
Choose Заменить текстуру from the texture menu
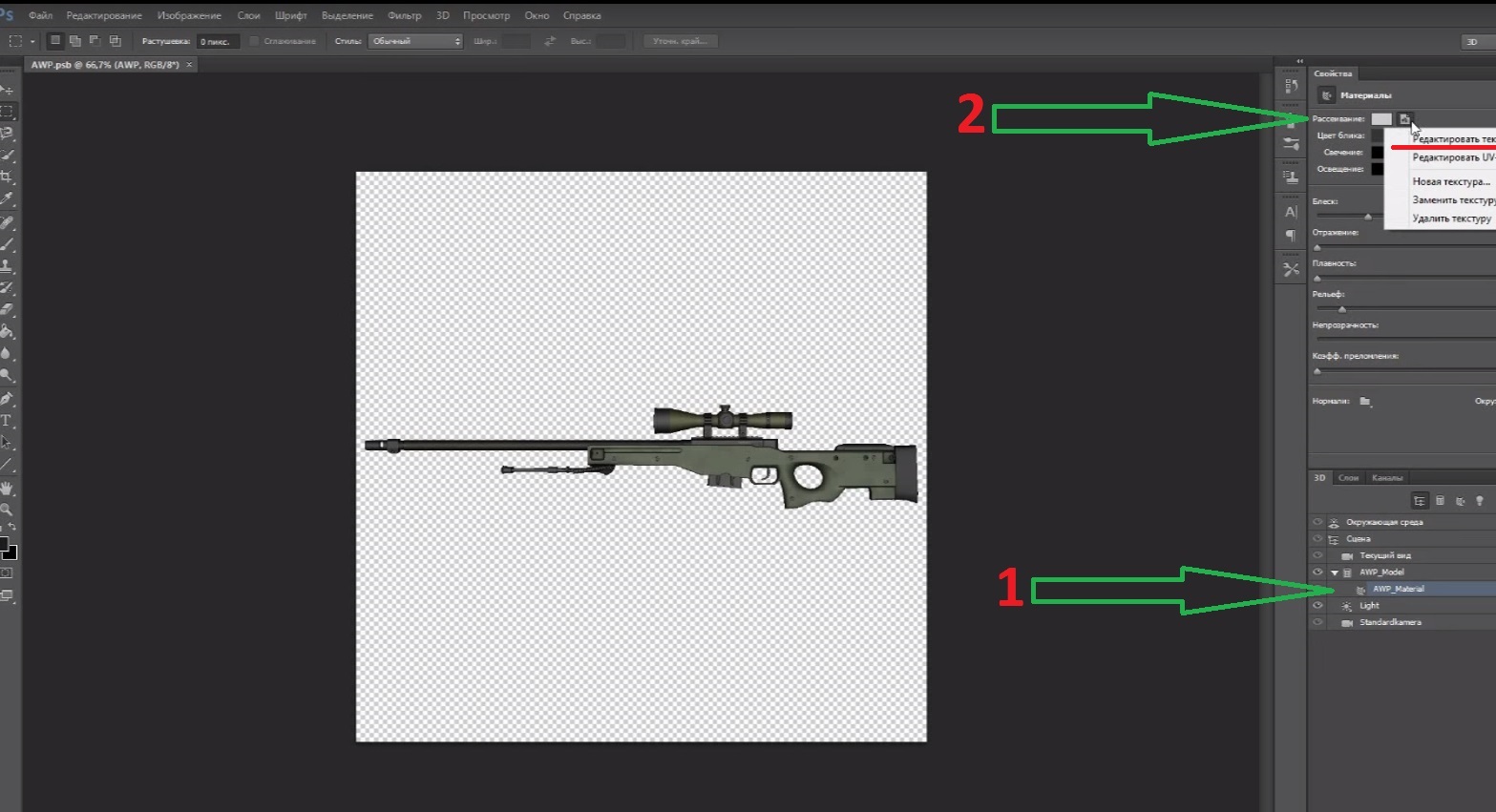coord(1452,199)
